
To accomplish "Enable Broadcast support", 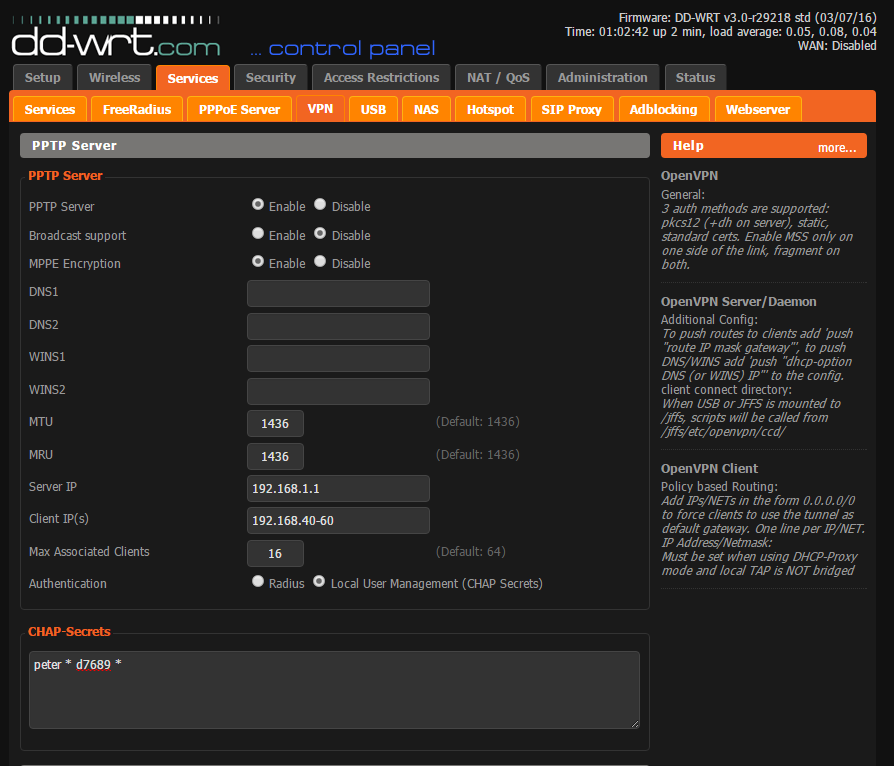I will click(258, 234).
